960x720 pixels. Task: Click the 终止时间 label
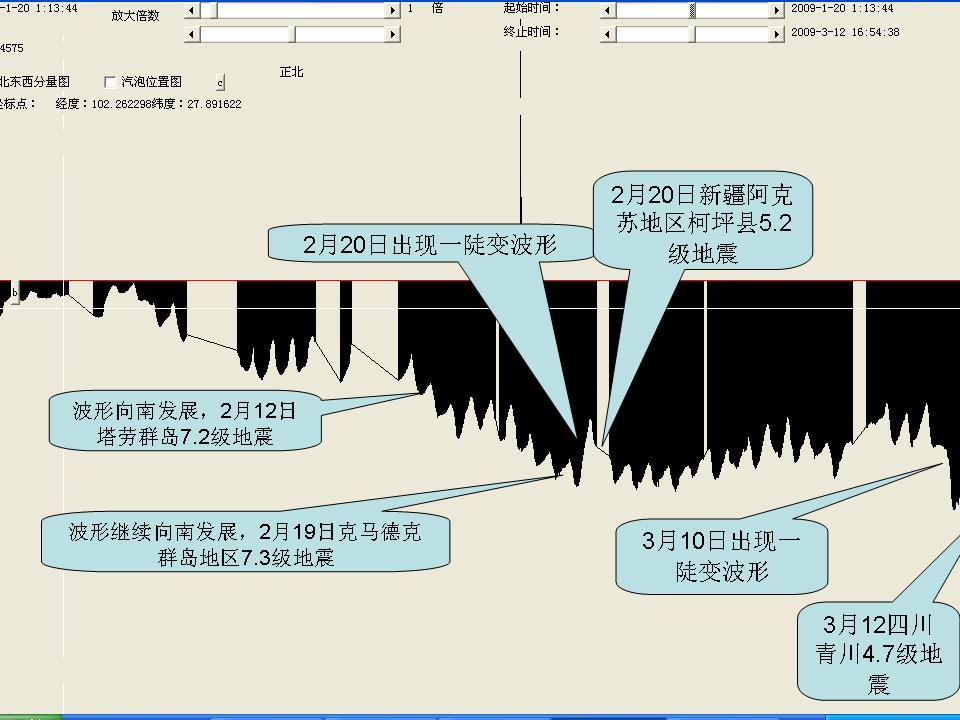(x=531, y=32)
